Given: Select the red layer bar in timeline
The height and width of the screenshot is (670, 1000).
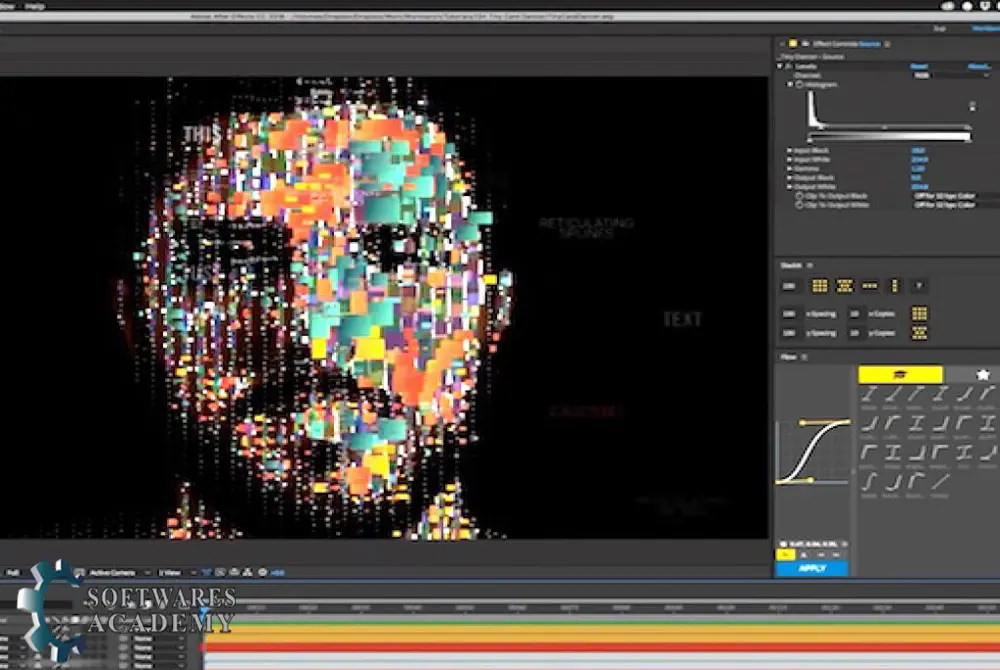Looking at the screenshot, I should [601, 647].
